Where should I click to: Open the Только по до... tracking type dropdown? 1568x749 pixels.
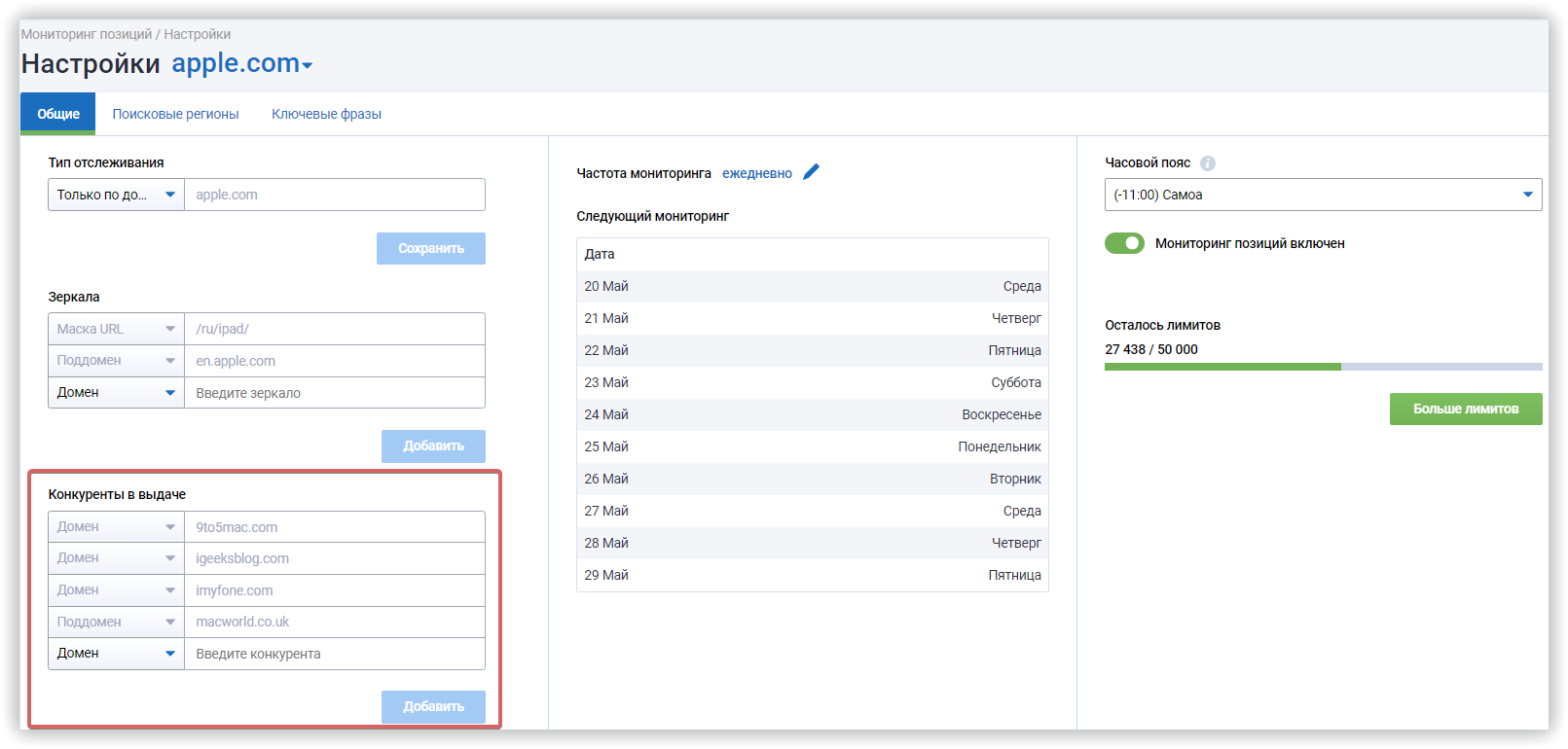(x=116, y=195)
